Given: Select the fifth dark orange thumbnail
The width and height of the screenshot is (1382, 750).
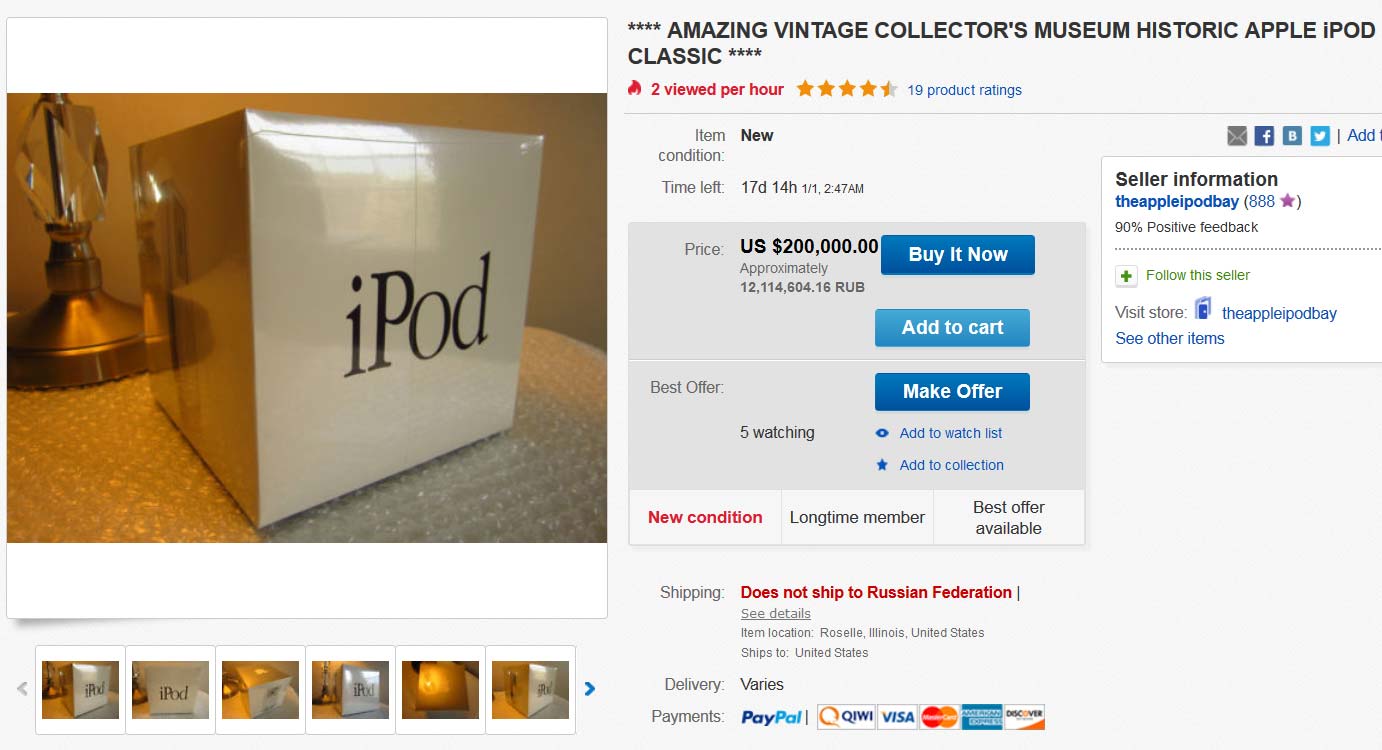Looking at the screenshot, I should click(x=440, y=690).
